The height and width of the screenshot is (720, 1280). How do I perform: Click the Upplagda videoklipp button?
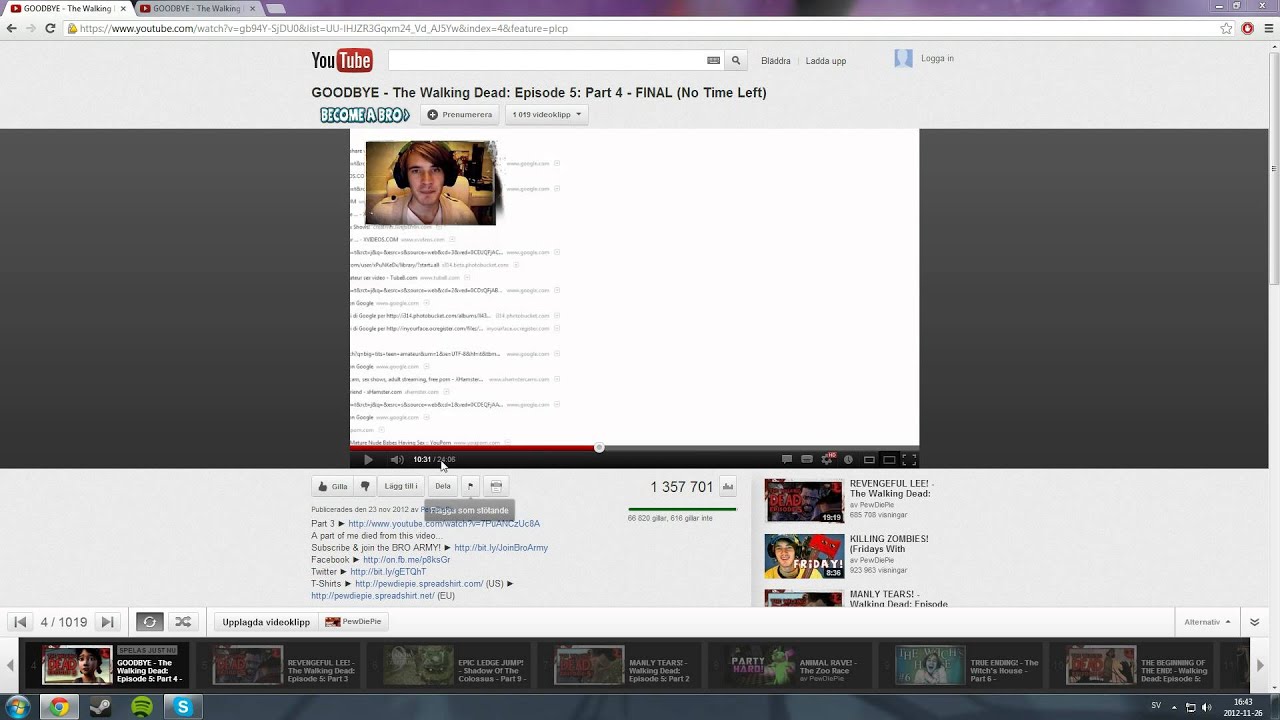tap(266, 622)
